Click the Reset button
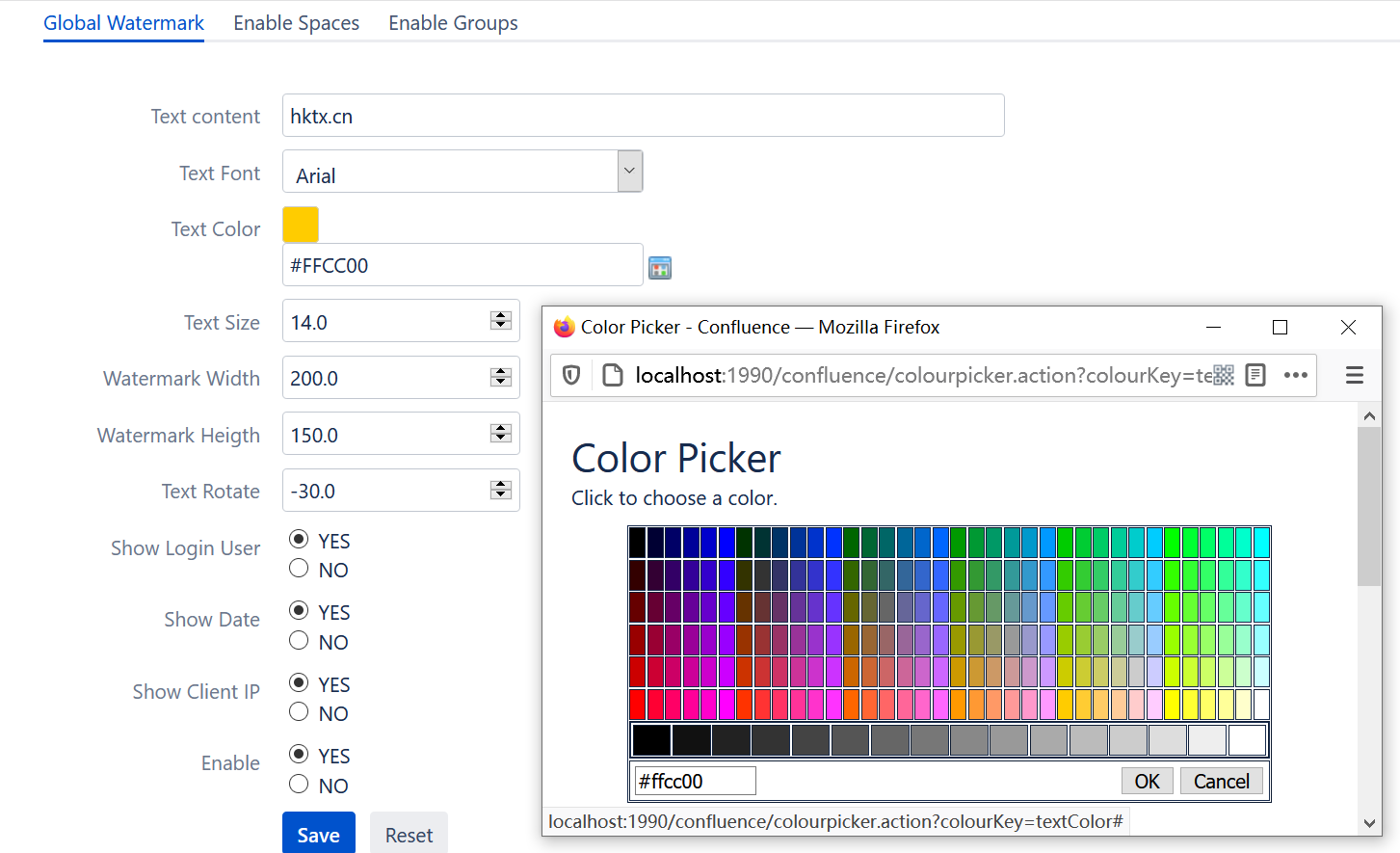This screenshot has width=1400, height=853. click(x=409, y=834)
